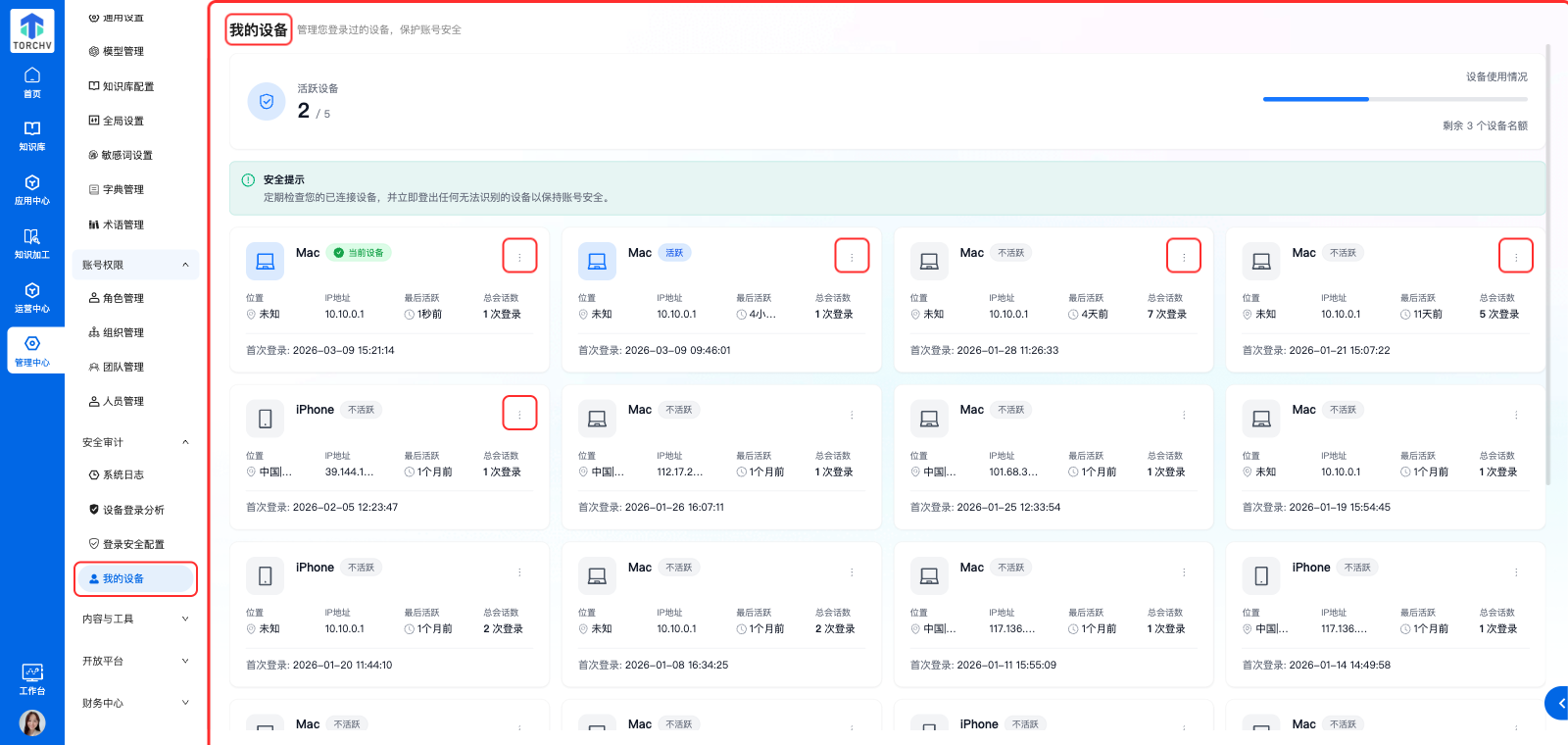Expand the 内容与工具 section
Image resolution: width=1568 pixels, height=745 pixels.
[185, 619]
